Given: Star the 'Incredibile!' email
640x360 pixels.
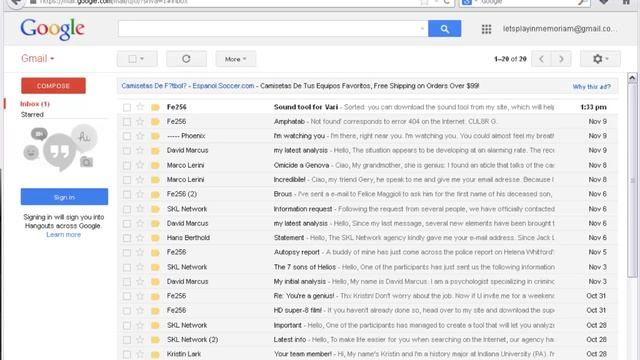Looking at the screenshot, I should click(x=140, y=180).
